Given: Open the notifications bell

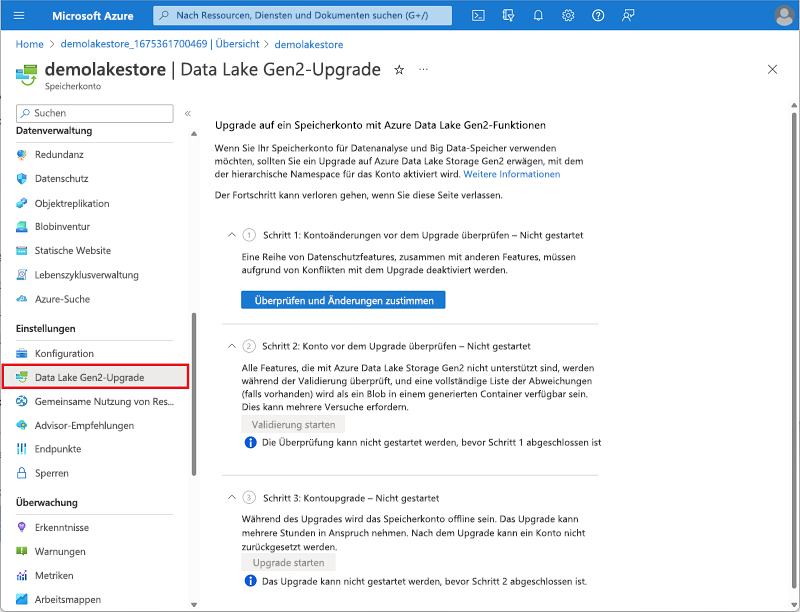Looking at the screenshot, I should 537,15.
